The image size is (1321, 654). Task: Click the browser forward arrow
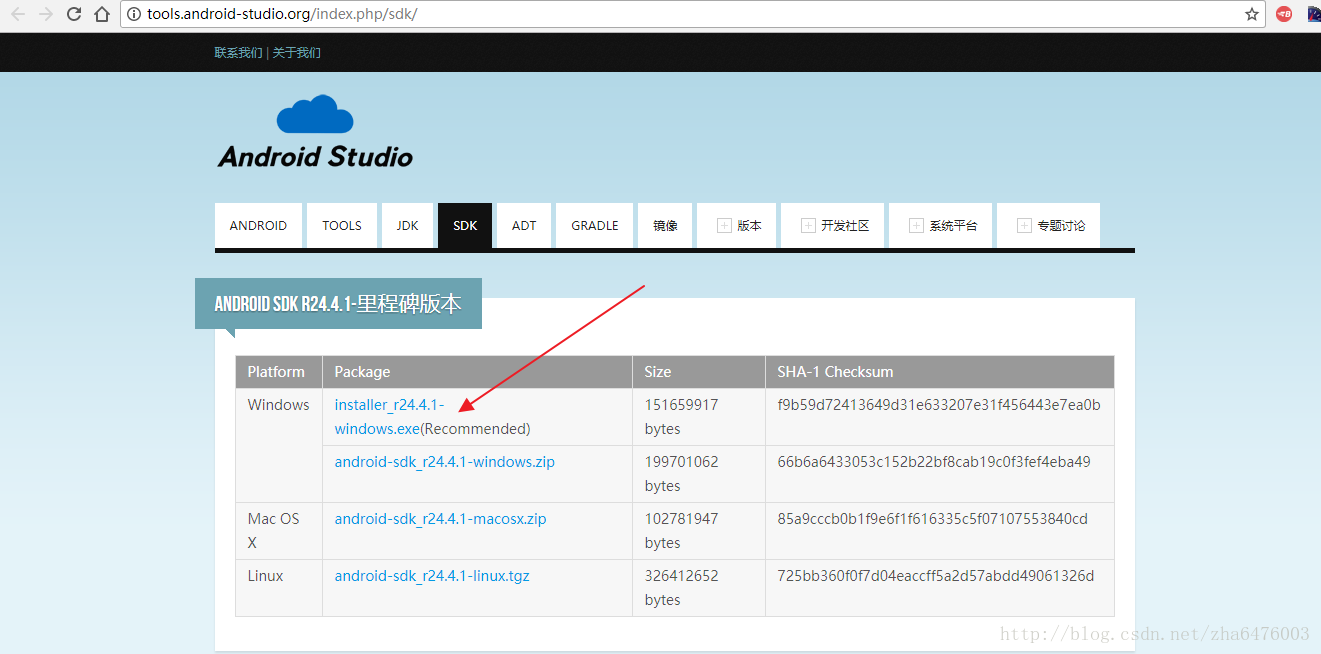[46, 14]
